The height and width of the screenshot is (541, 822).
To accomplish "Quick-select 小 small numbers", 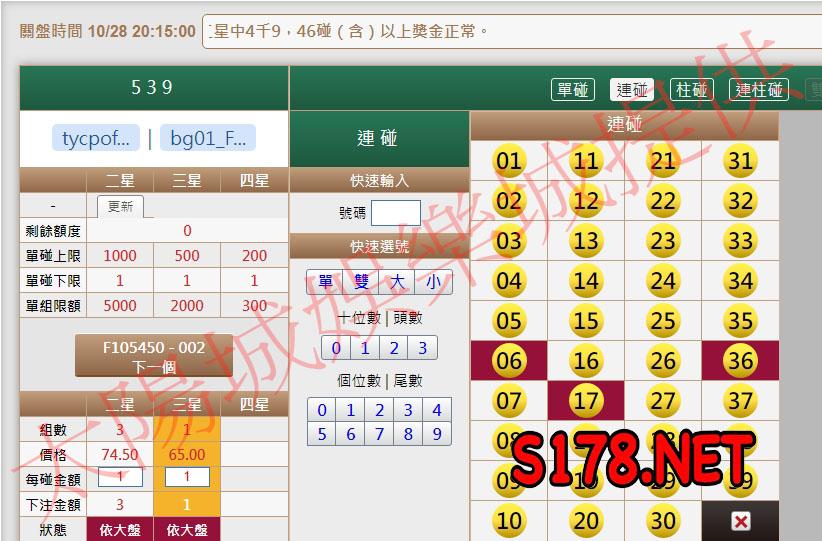I will pos(433,283).
